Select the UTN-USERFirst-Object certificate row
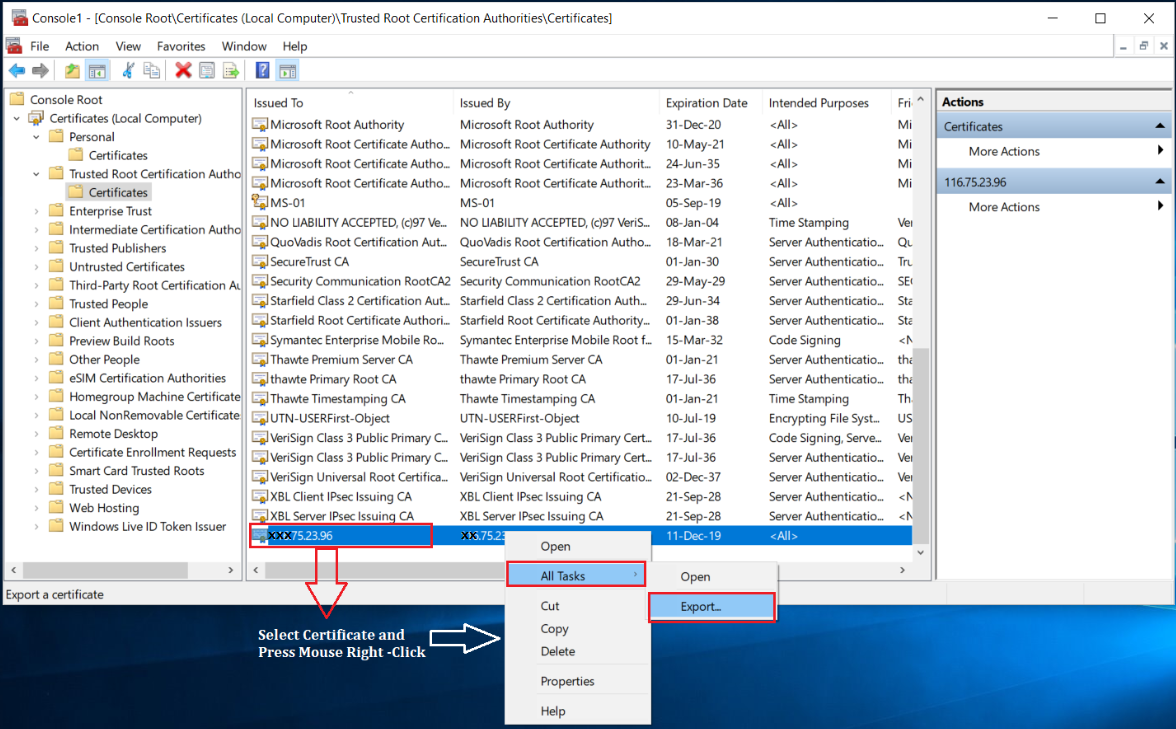This screenshot has width=1176, height=729. [x=580, y=418]
